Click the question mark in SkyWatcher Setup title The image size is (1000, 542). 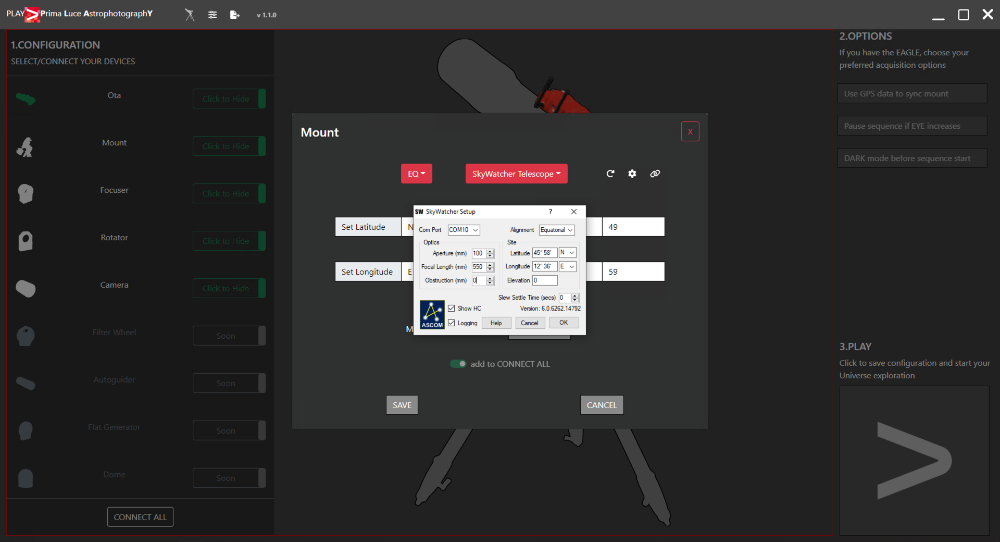pos(550,212)
